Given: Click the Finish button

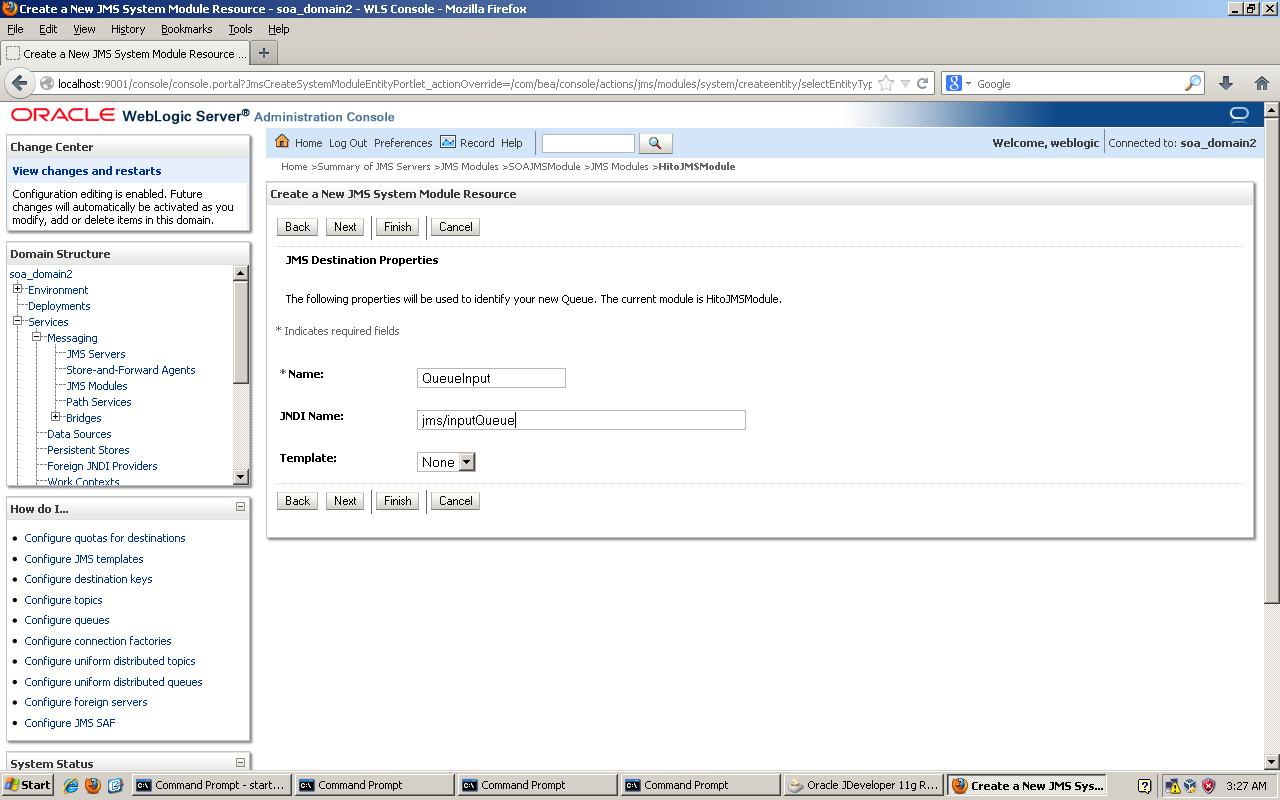Looking at the screenshot, I should pyautogui.click(x=397, y=227).
